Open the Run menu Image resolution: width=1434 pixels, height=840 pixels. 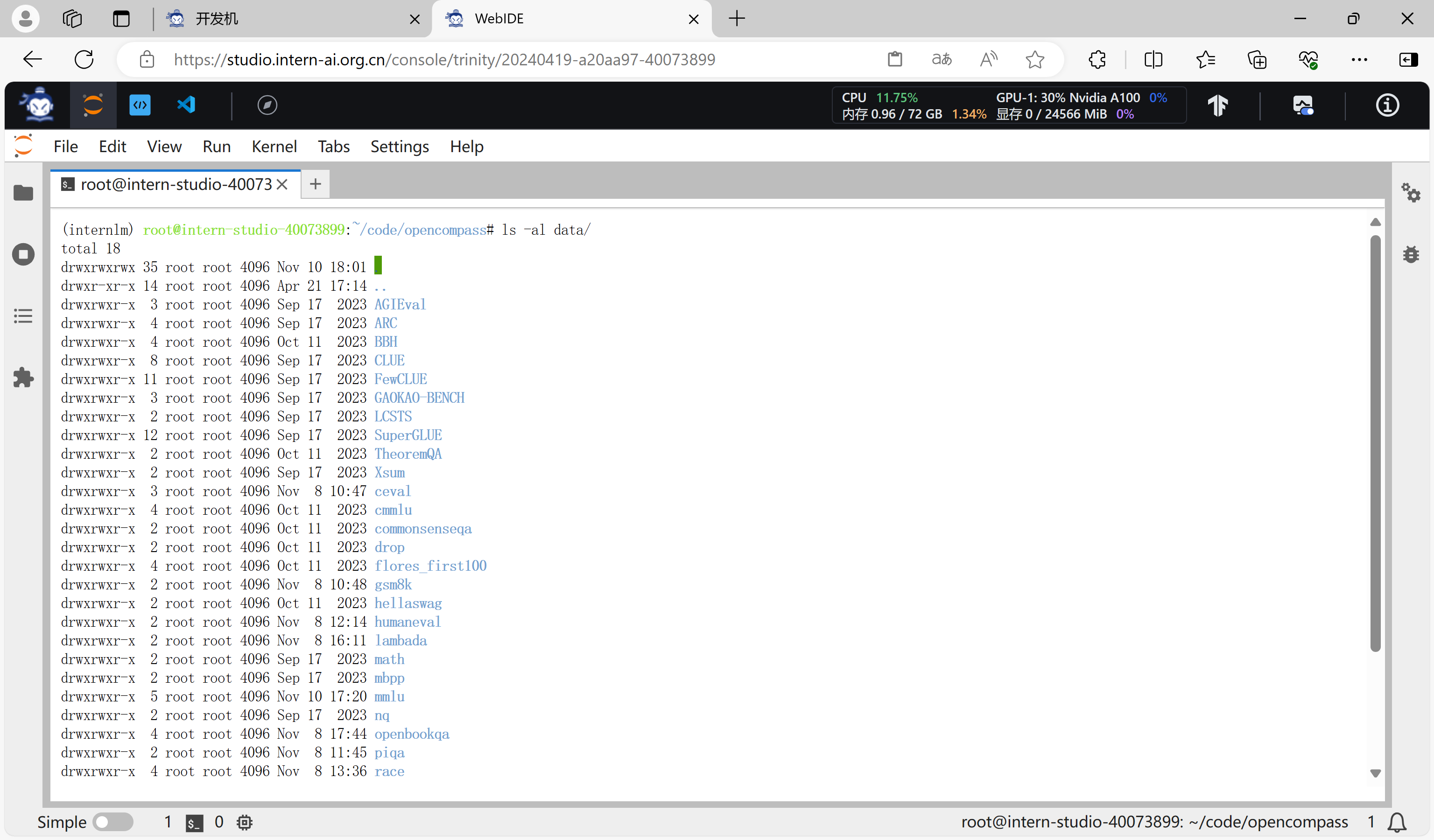(216, 147)
